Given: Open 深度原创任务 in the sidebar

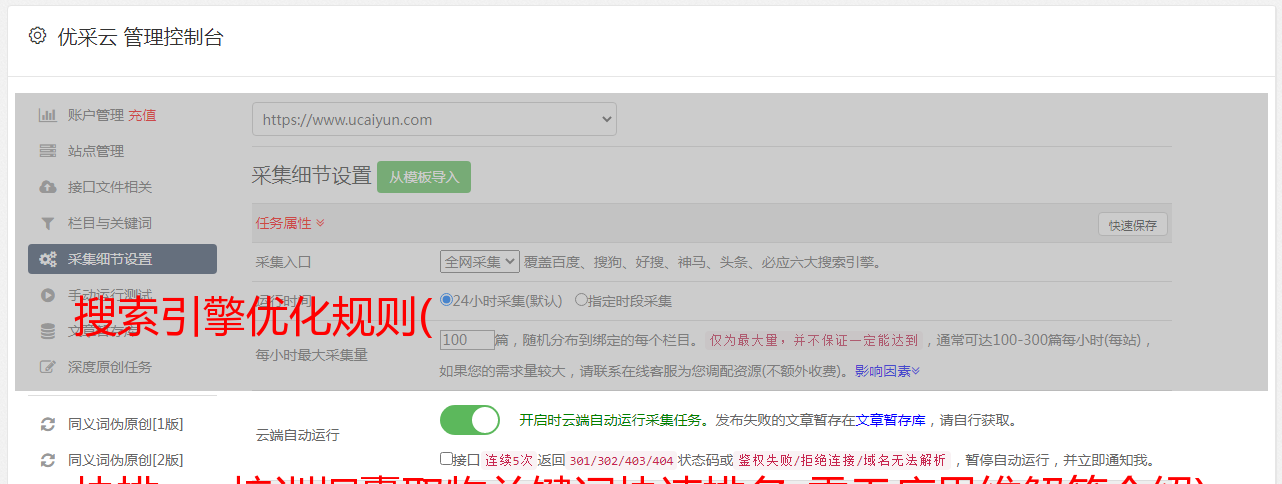Looking at the screenshot, I should (x=110, y=367).
